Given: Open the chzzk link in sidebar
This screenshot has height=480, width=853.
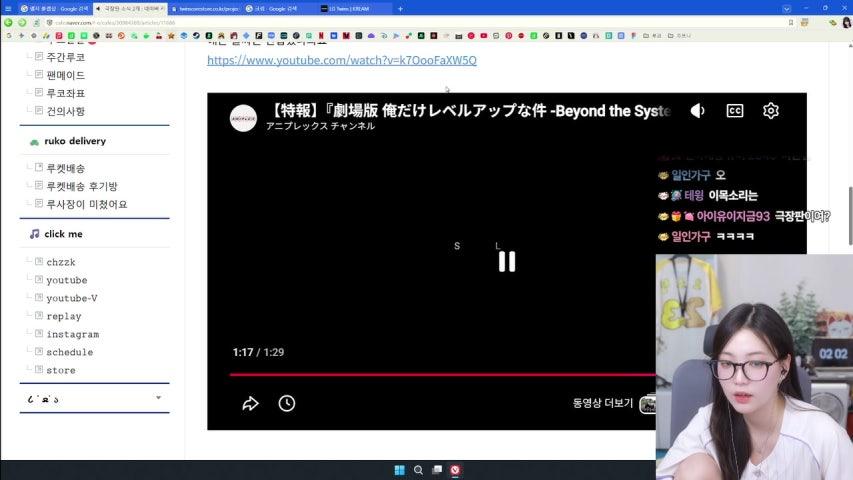Looking at the screenshot, I should tap(61, 262).
